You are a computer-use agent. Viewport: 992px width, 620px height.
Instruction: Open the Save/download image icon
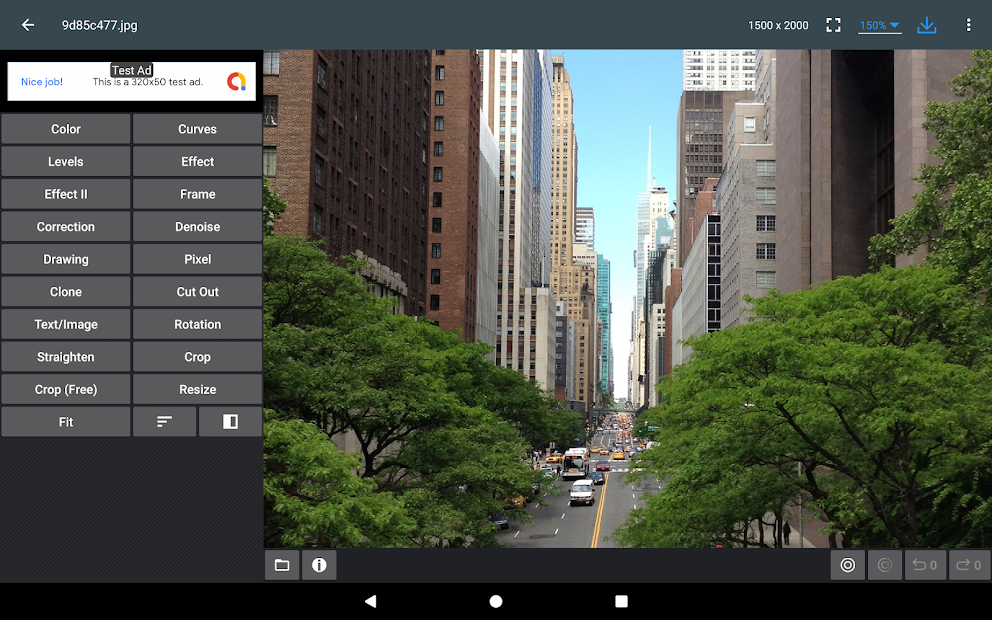(x=926, y=25)
